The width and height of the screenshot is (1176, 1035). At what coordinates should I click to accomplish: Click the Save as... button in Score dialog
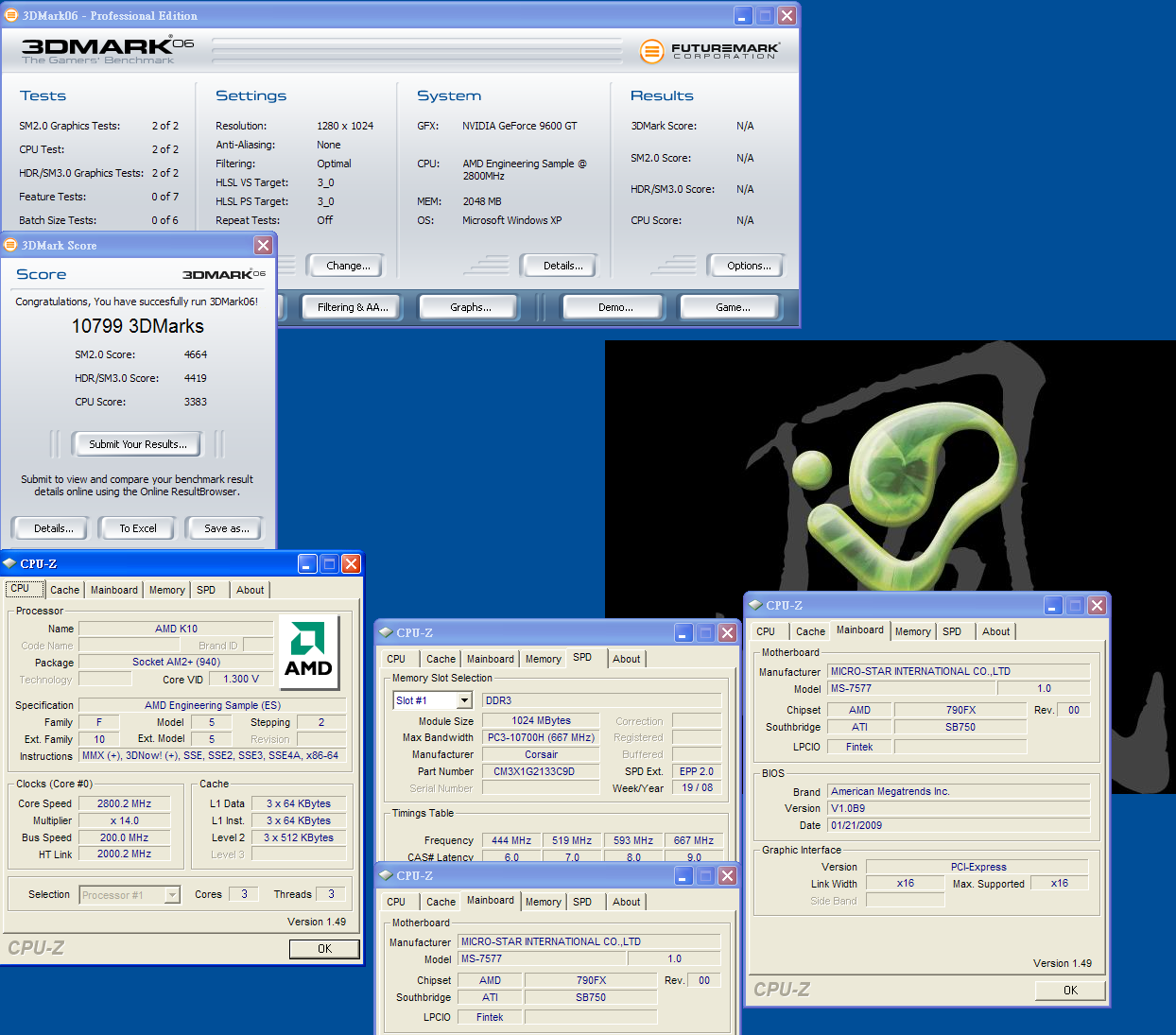(x=227, y=528)
